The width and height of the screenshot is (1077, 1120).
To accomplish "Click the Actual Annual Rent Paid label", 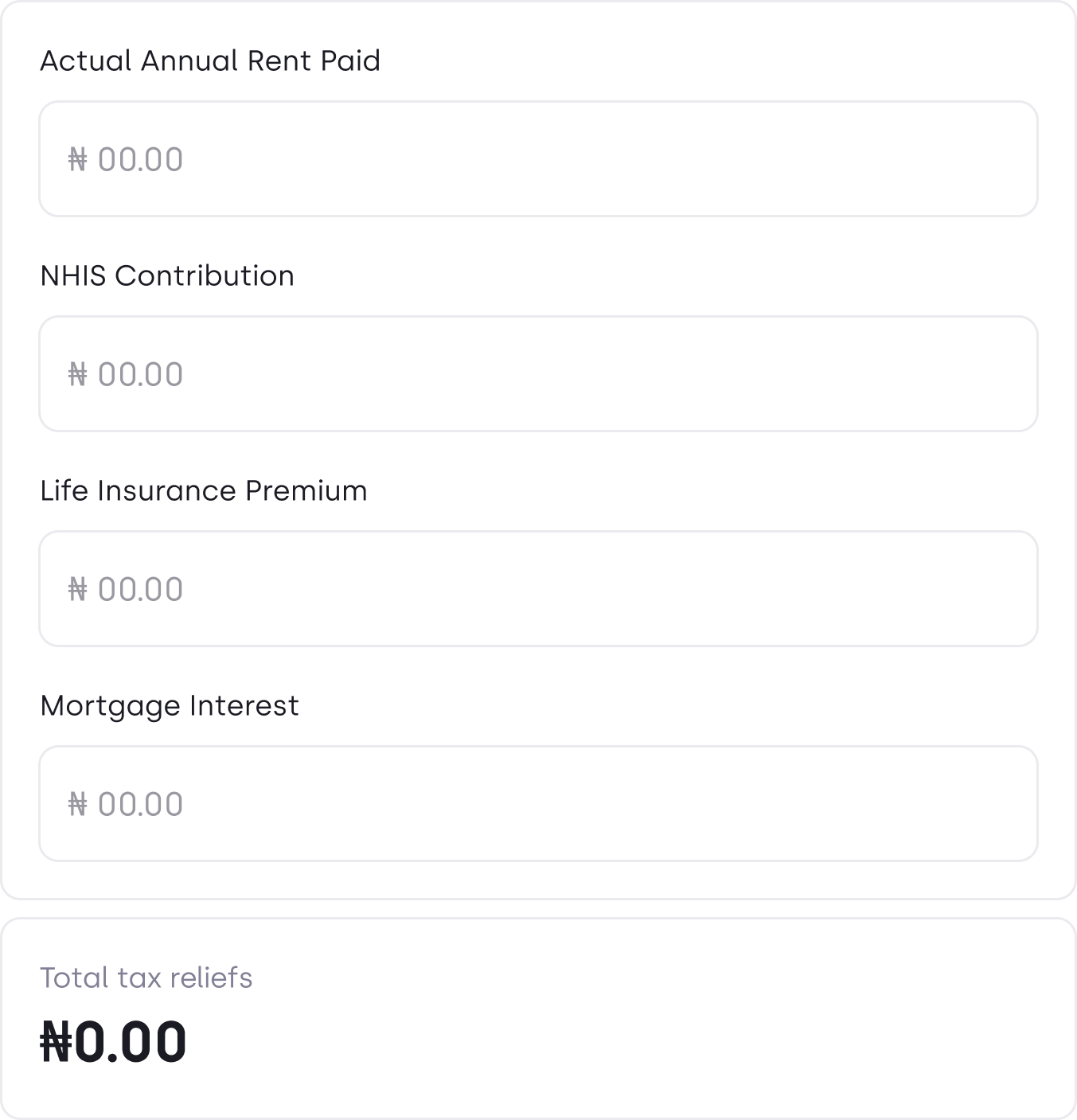I will click(x=210, y=60).
